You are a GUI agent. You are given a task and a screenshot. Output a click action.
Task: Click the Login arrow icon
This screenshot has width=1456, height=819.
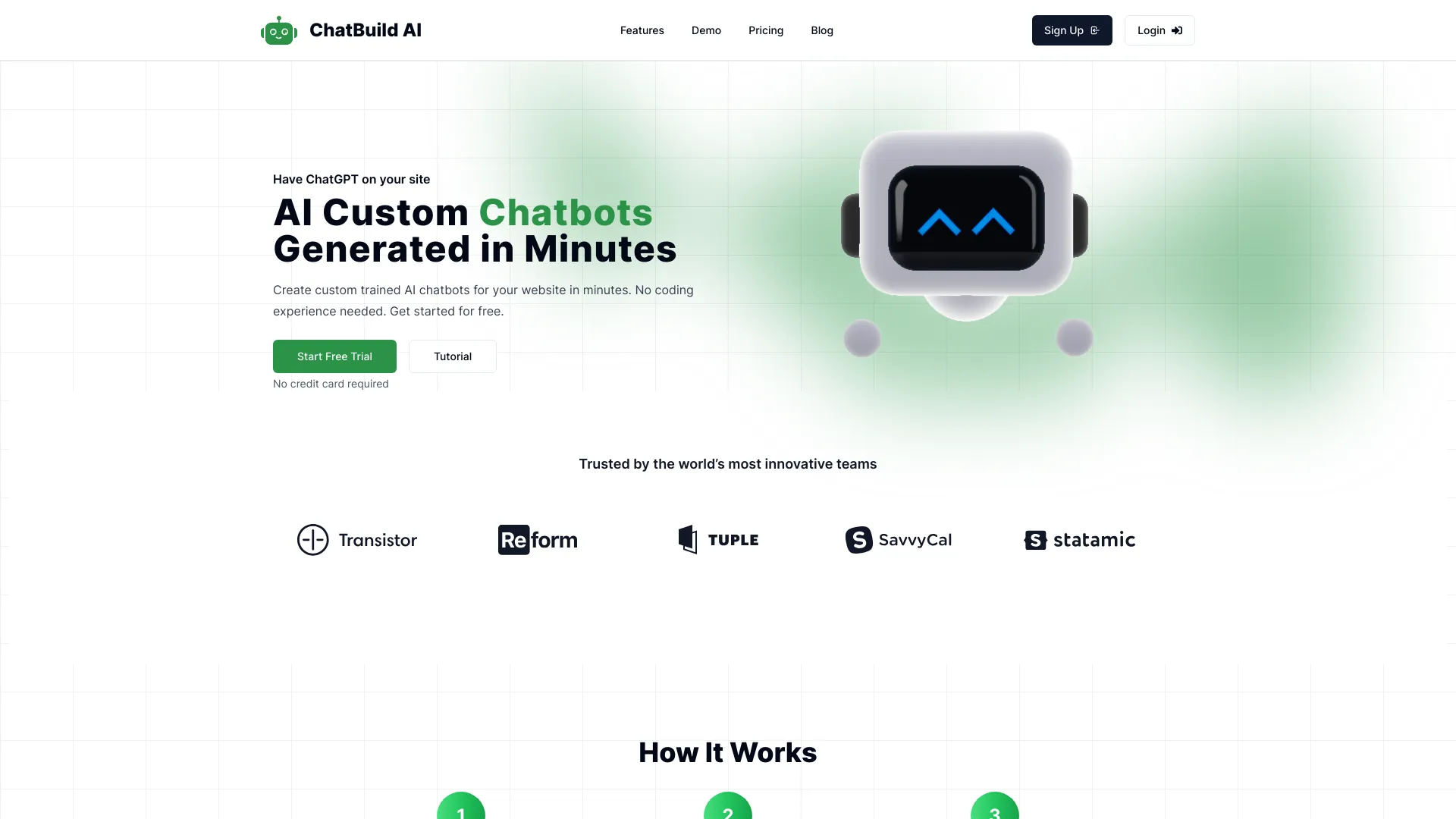pos(1177,30)
